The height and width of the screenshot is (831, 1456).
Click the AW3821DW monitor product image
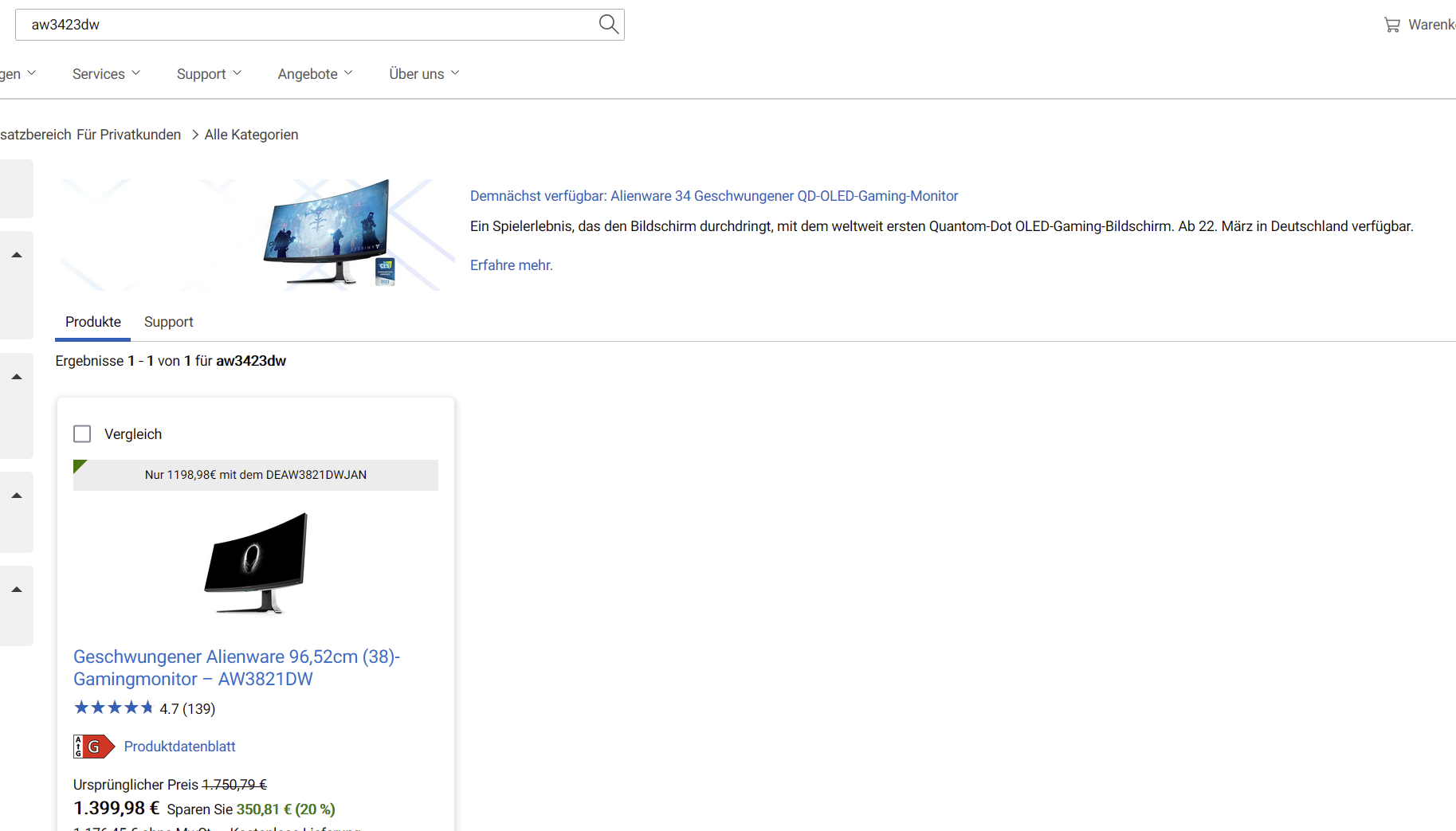[256, 562]
